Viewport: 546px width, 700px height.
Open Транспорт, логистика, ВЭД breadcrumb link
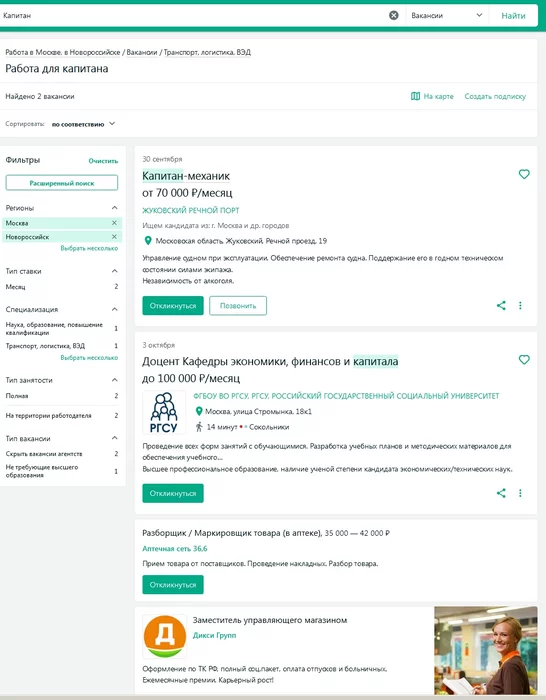pos(207,52)
